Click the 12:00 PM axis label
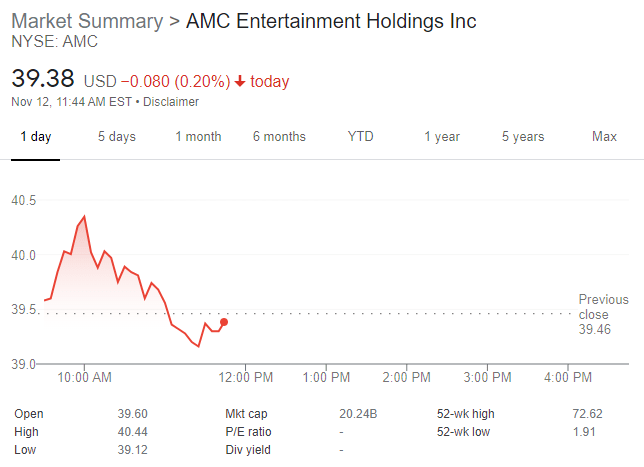The height and width of the screenshot is (467, 644). (245, 377)
